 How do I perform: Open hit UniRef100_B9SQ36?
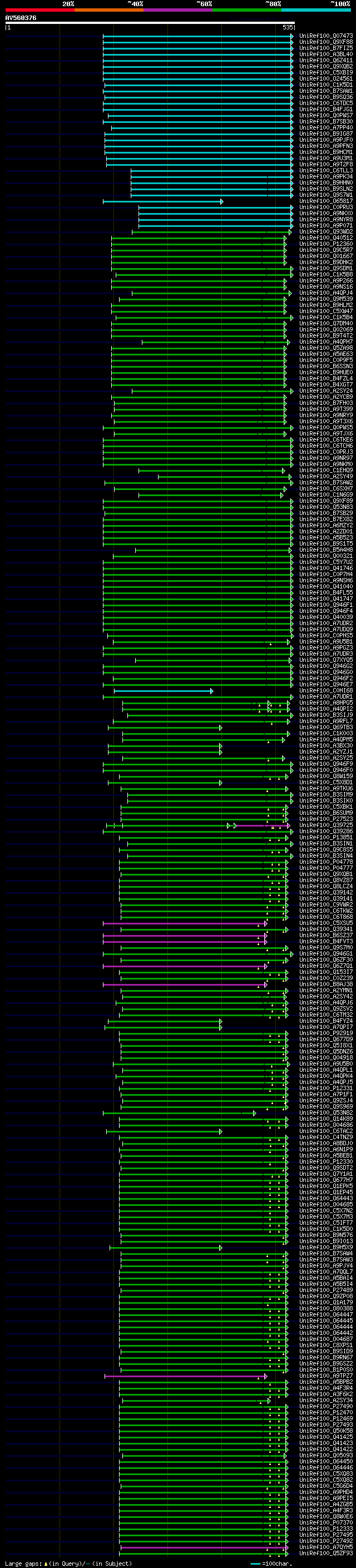point(326,97)
